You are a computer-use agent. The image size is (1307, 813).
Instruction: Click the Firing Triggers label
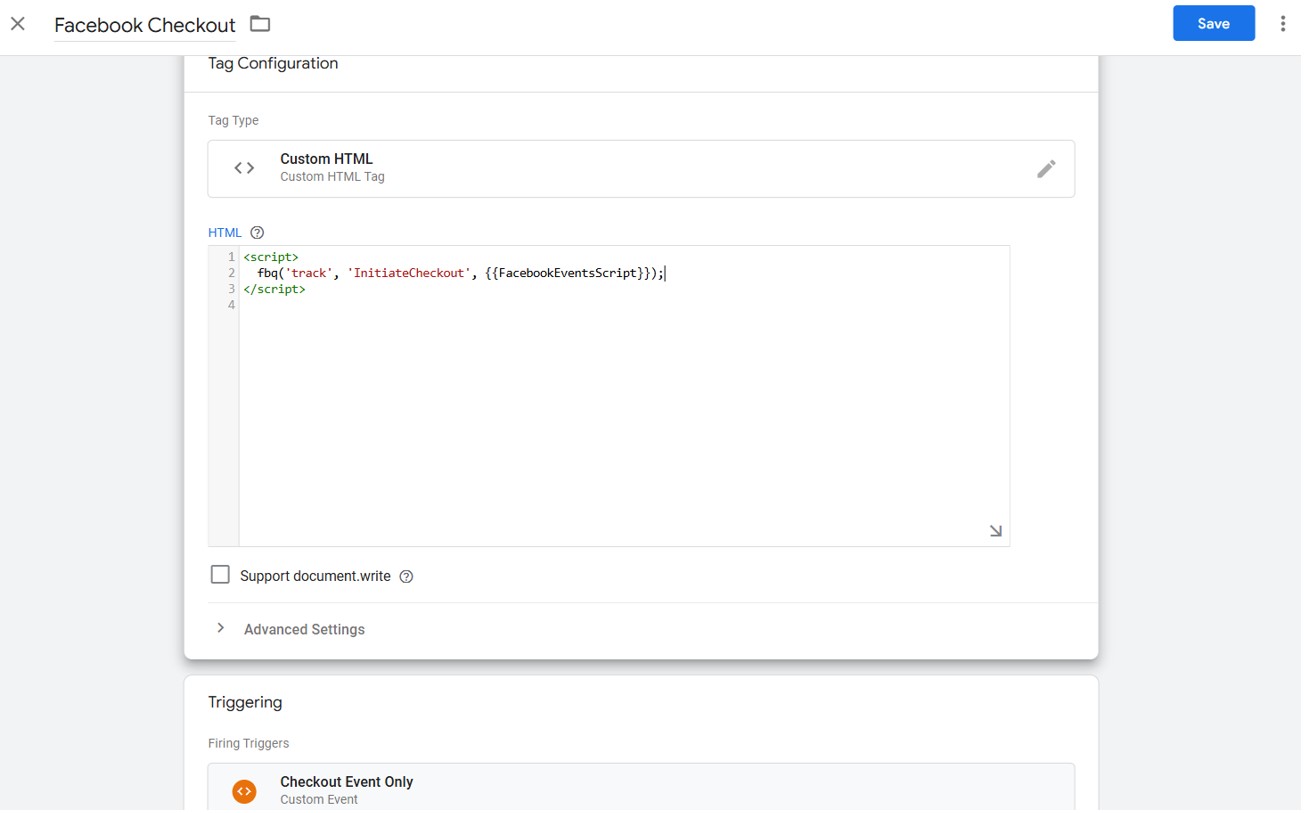click(248, 744)
